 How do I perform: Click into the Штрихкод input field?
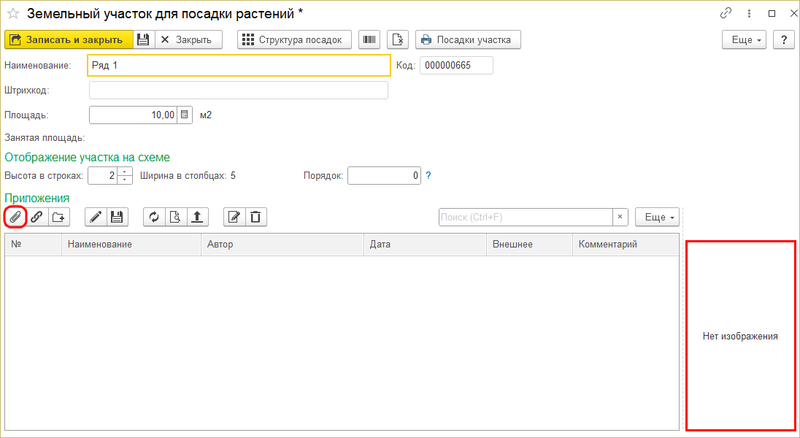click(x=238, y=90)
